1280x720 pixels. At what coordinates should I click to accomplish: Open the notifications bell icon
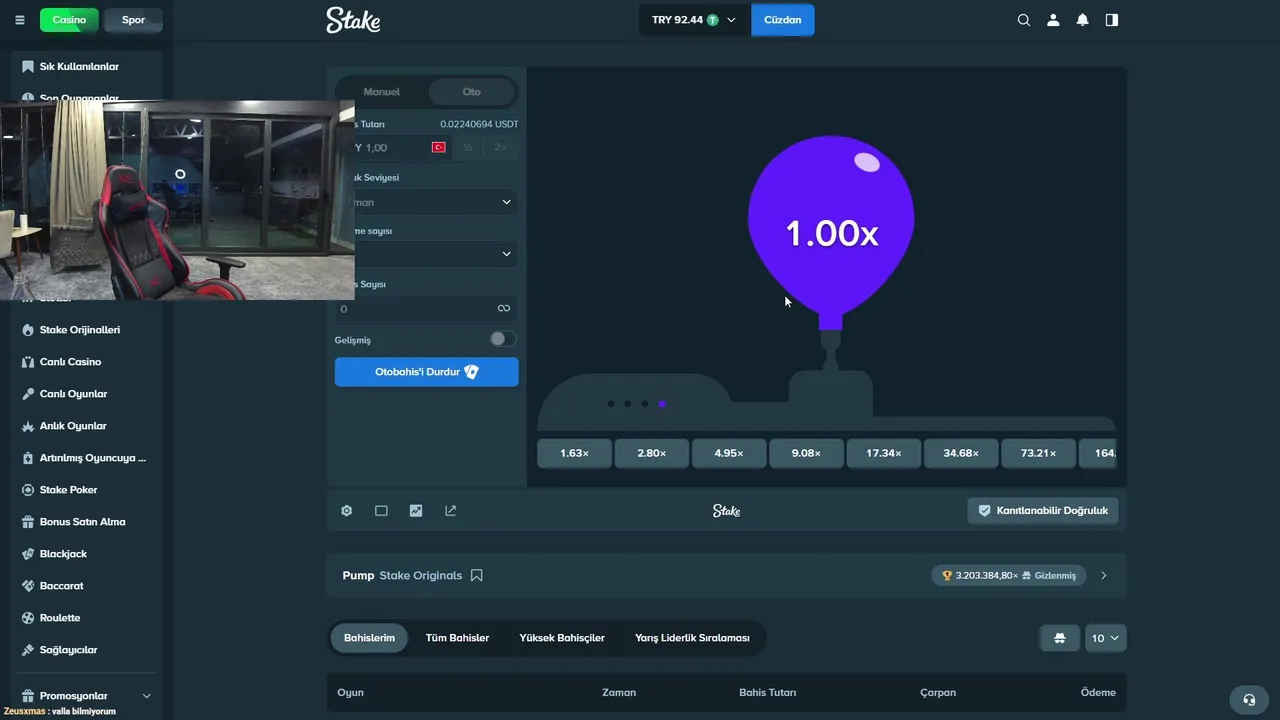coord(1082,20)
